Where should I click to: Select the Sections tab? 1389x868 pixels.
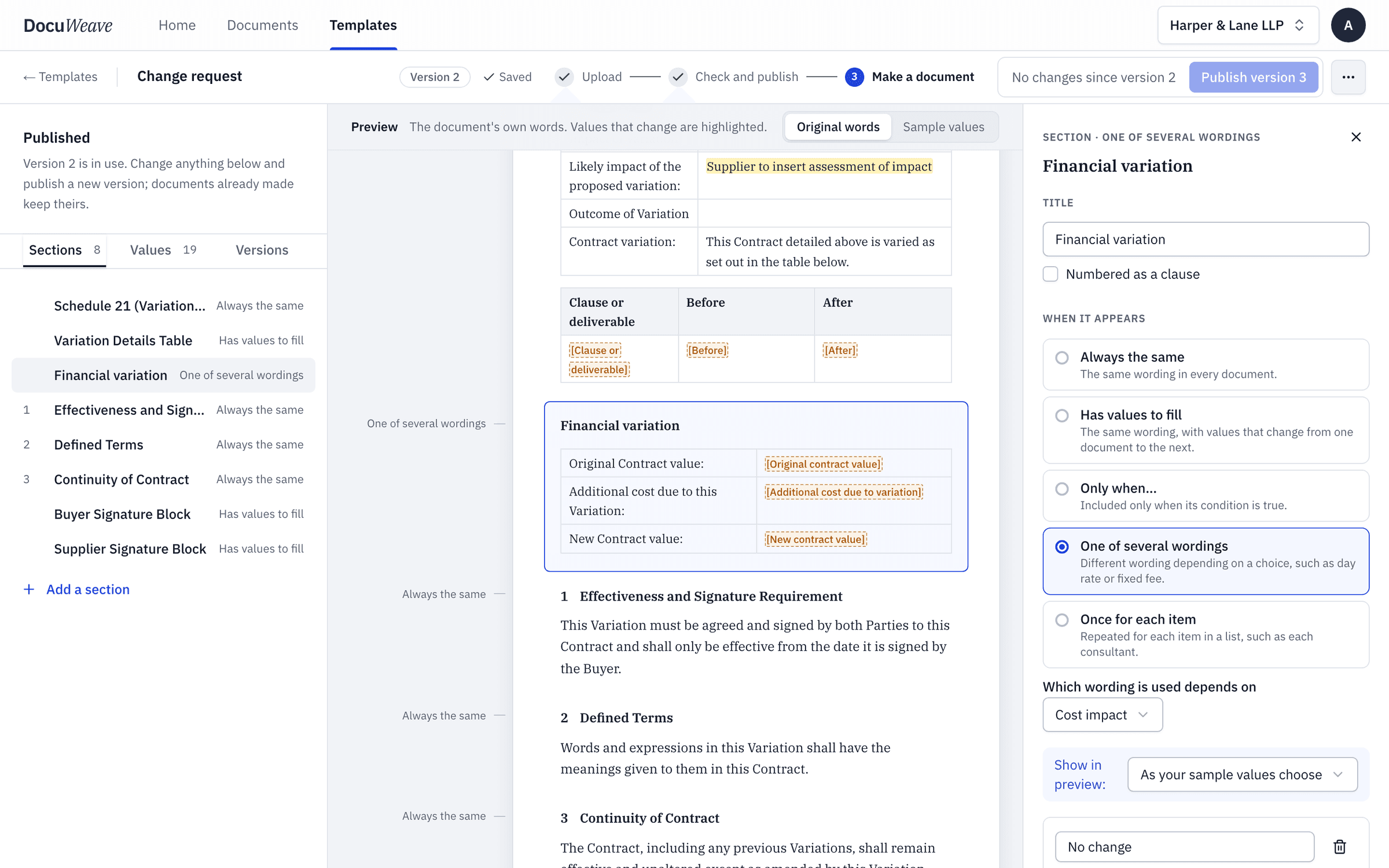tap(64, 250)
